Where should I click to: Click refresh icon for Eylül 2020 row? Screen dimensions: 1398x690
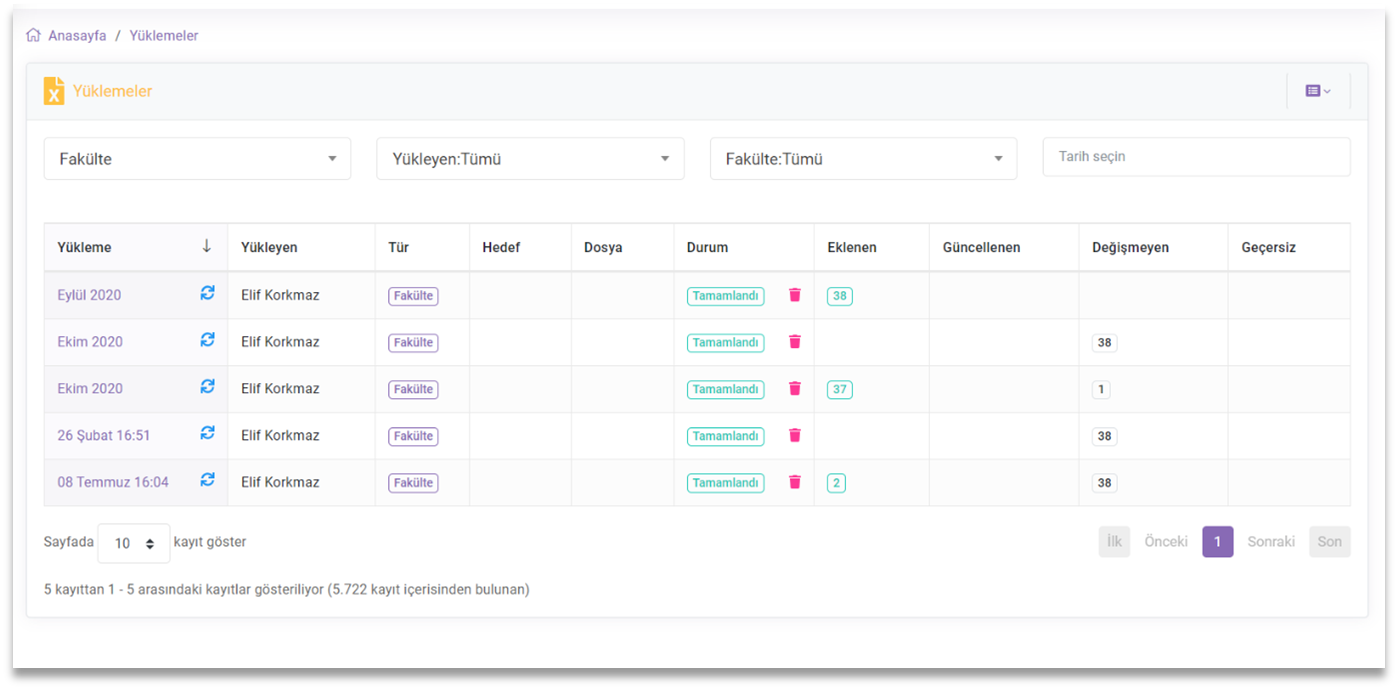pyautogui.click(x=207, y=293)
